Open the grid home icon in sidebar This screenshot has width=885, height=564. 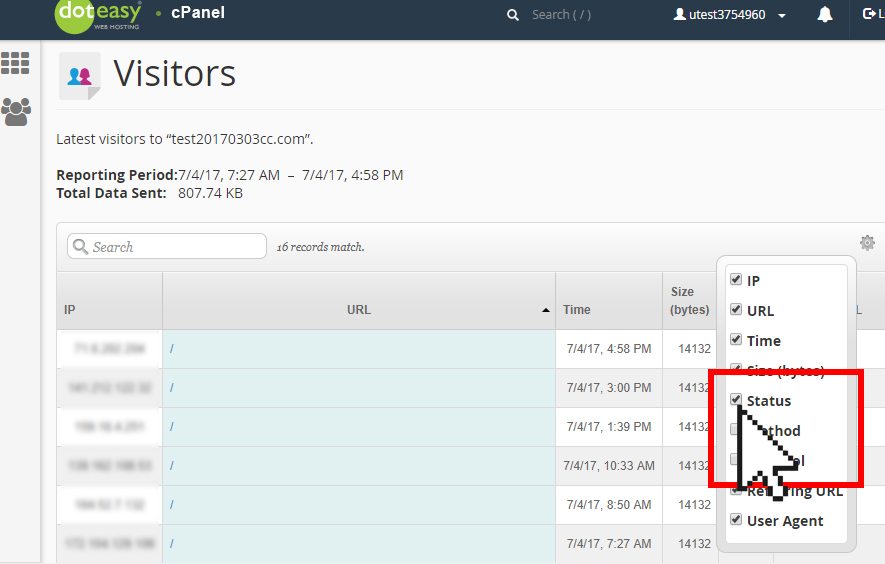(15, 63)
